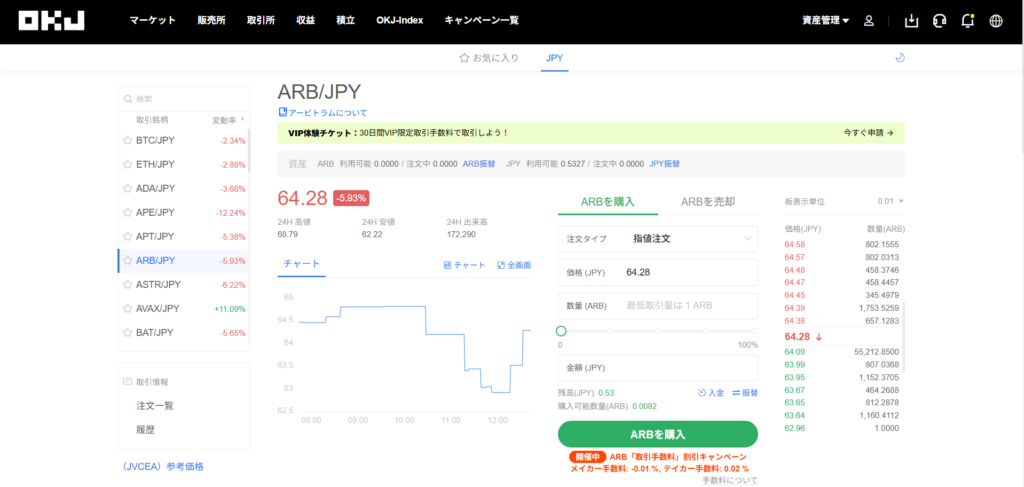The width and height of the screenshot is (1024, 487).
Task: Toggle favorite star for BTC/JPY
Action: 127,141
